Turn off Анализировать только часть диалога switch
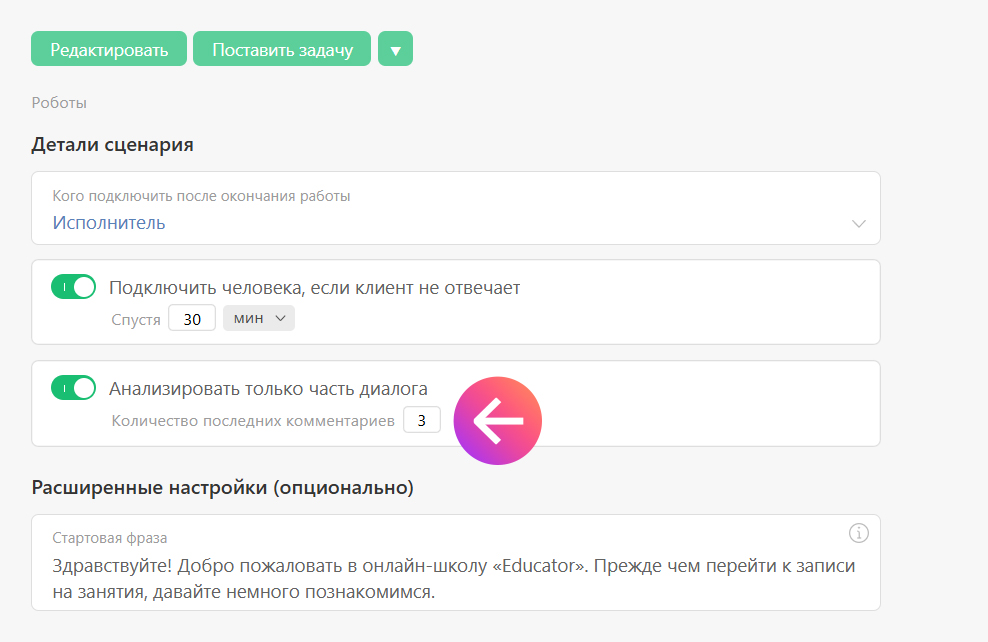This screenshot has height=642, width=988. click(x=73, y=388)
